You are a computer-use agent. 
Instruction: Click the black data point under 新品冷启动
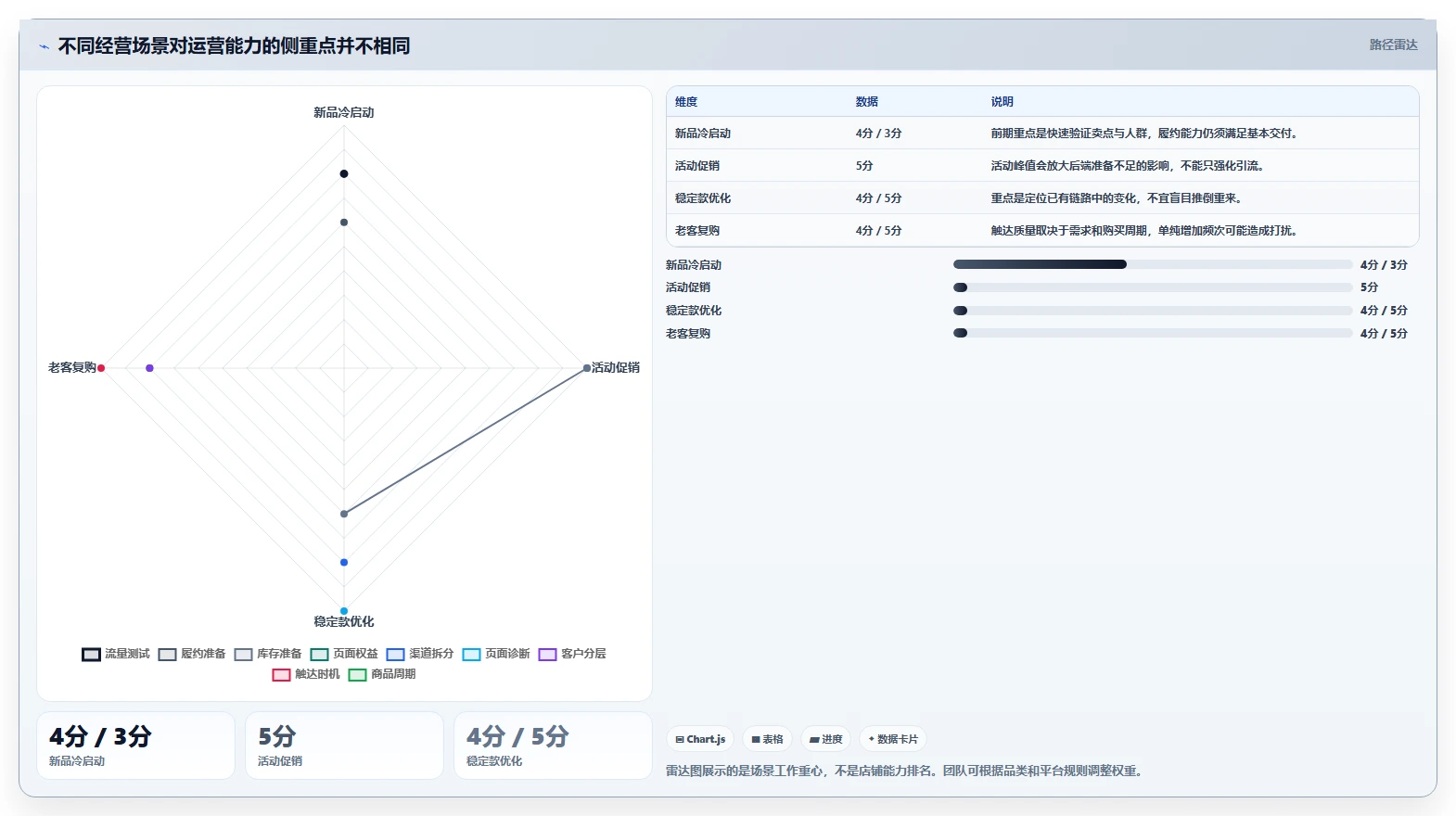344,173
